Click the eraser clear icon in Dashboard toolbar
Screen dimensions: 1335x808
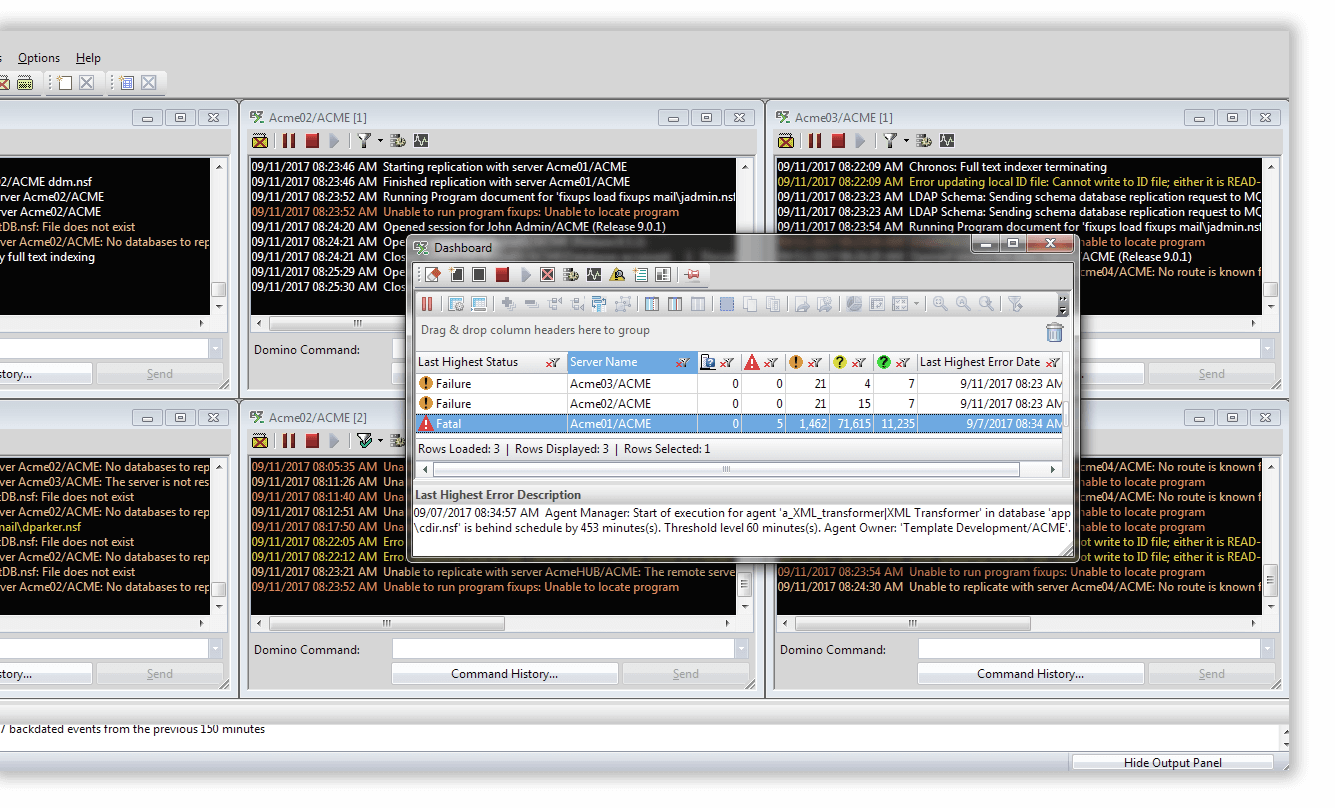coord(433,275)
